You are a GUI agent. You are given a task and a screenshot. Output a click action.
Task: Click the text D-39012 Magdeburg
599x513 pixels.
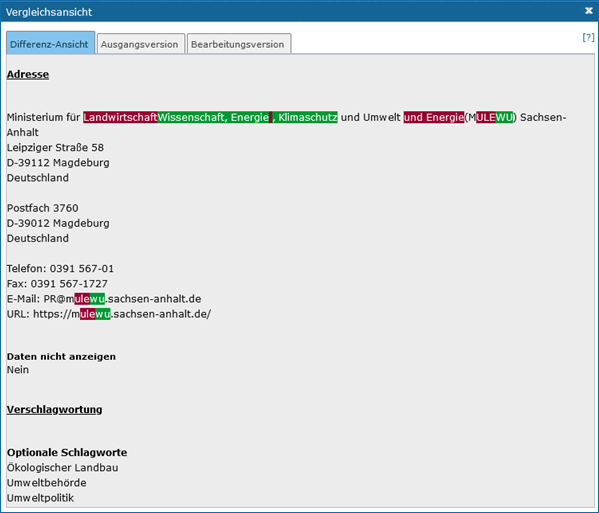(58, 223)
